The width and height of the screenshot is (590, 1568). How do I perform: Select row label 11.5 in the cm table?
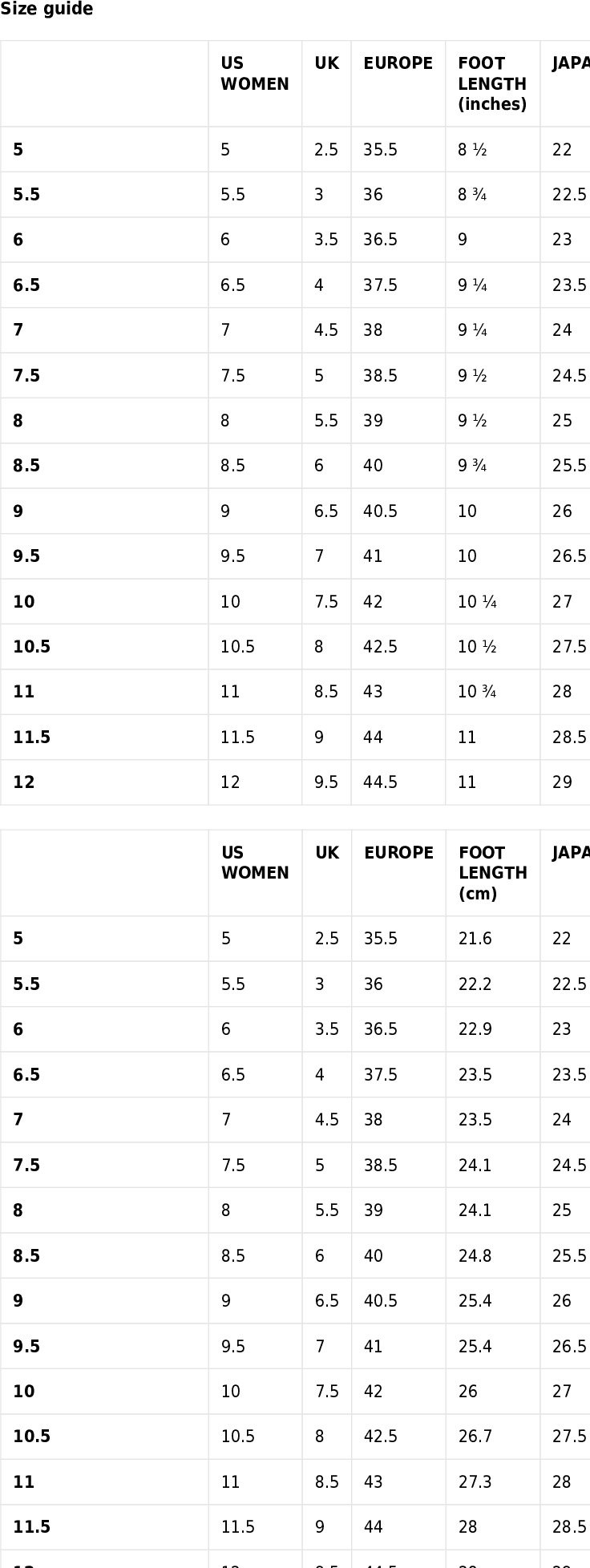tap(31, 1527)
